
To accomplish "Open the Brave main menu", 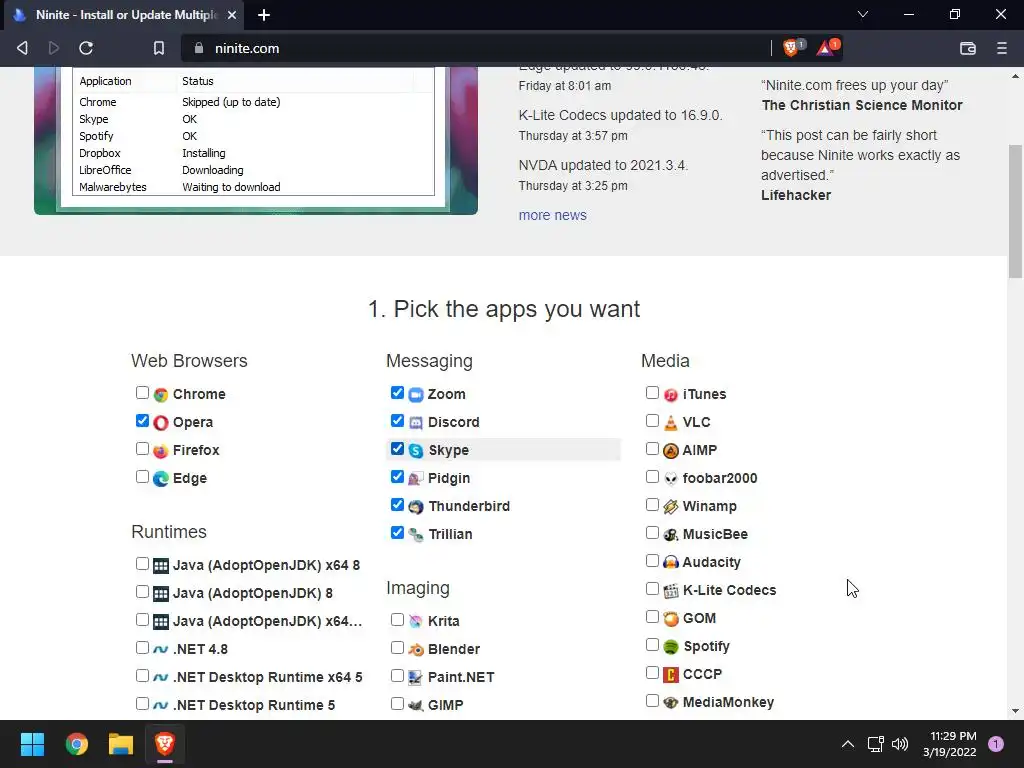I will coord(1002,48).
